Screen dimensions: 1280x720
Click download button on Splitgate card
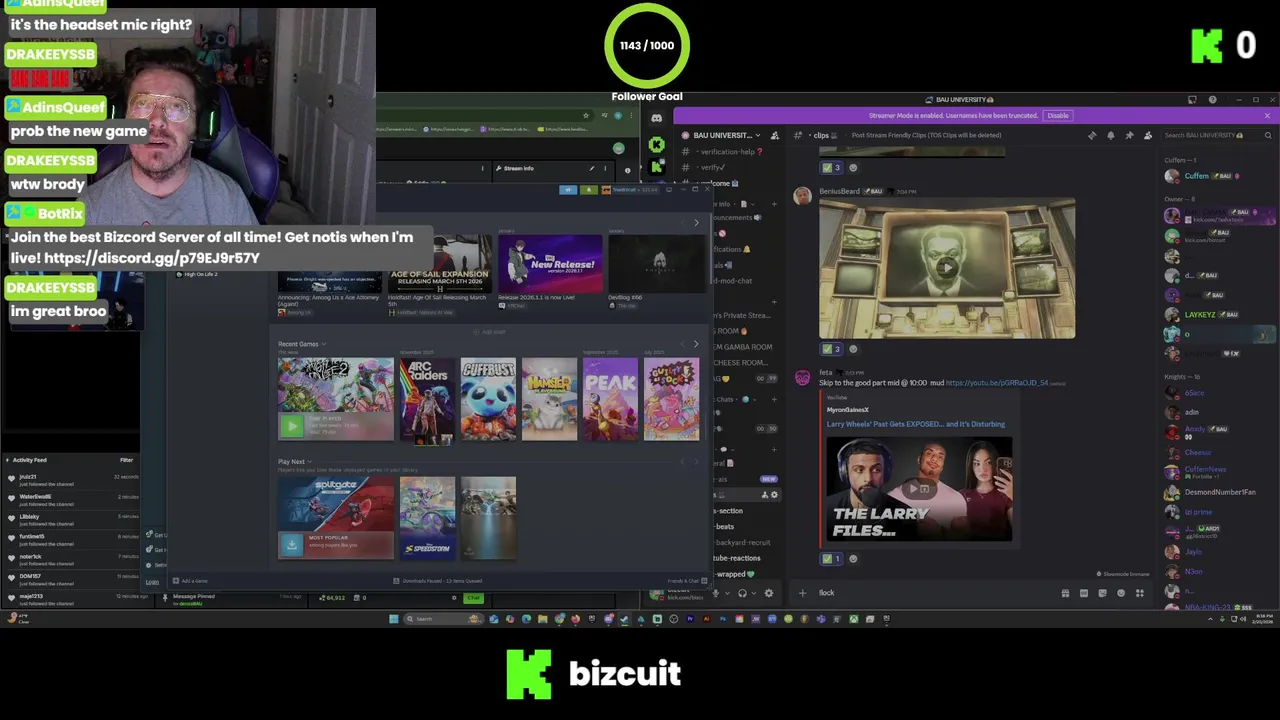click(x=291, y=545)
